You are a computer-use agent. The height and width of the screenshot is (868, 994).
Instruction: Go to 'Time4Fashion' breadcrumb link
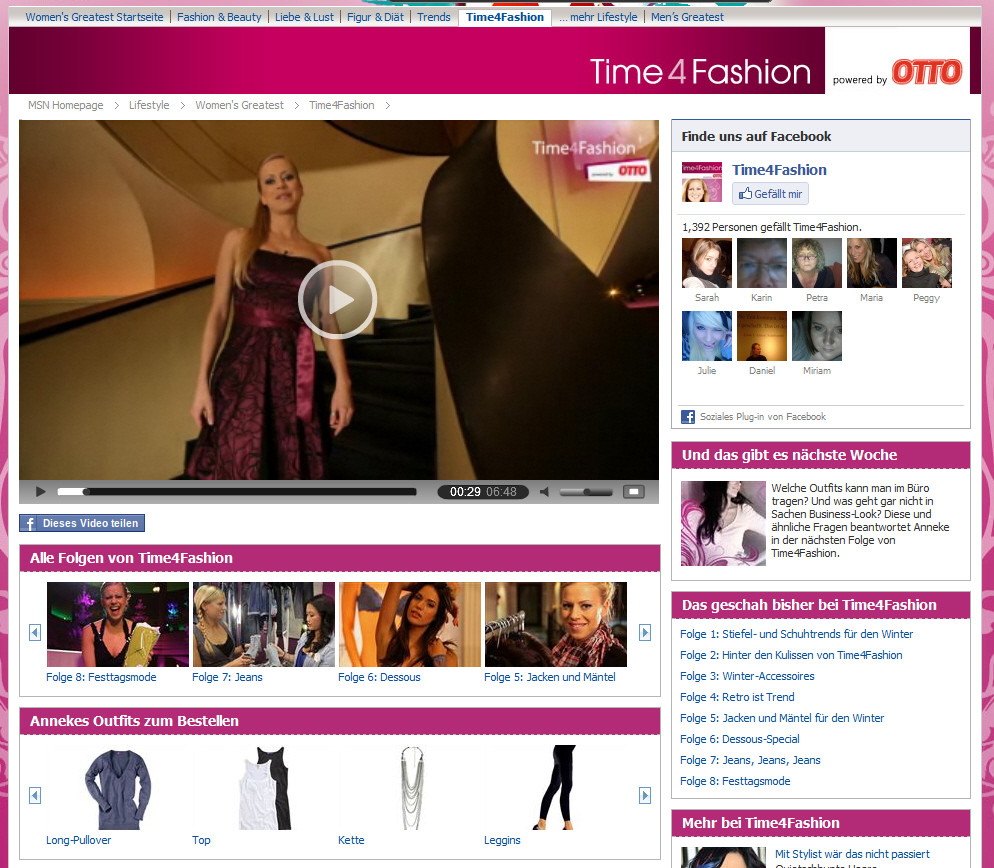coord(342,105)
